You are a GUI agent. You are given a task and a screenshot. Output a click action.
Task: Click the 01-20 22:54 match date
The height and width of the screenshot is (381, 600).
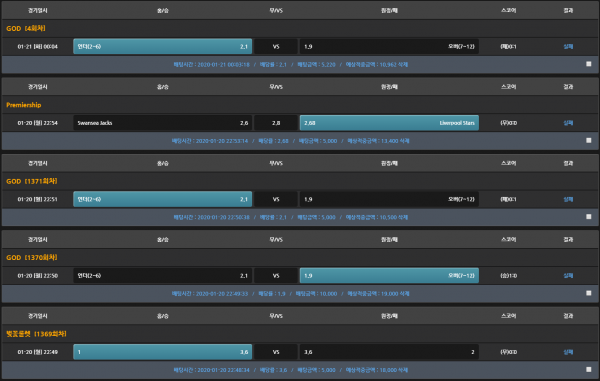tap(38, 123)
